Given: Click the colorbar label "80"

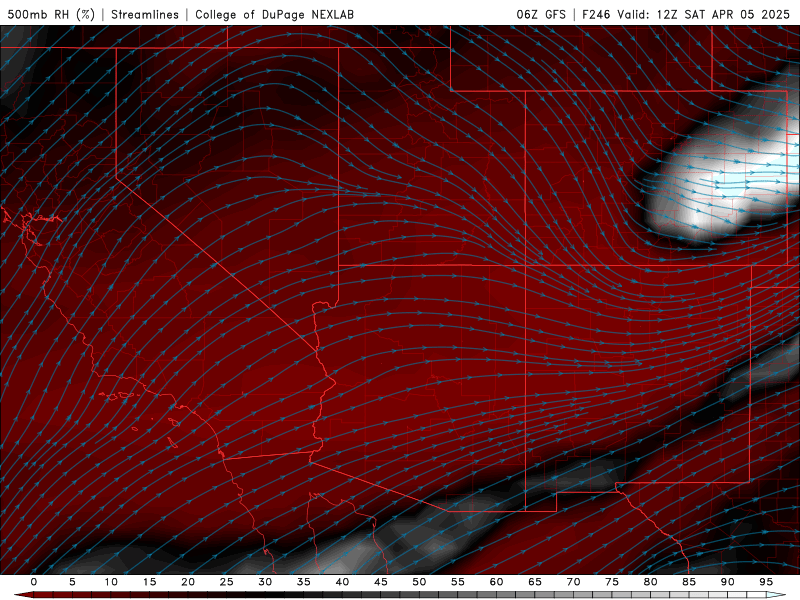Looking at the screenshot, I should point(650,582).
